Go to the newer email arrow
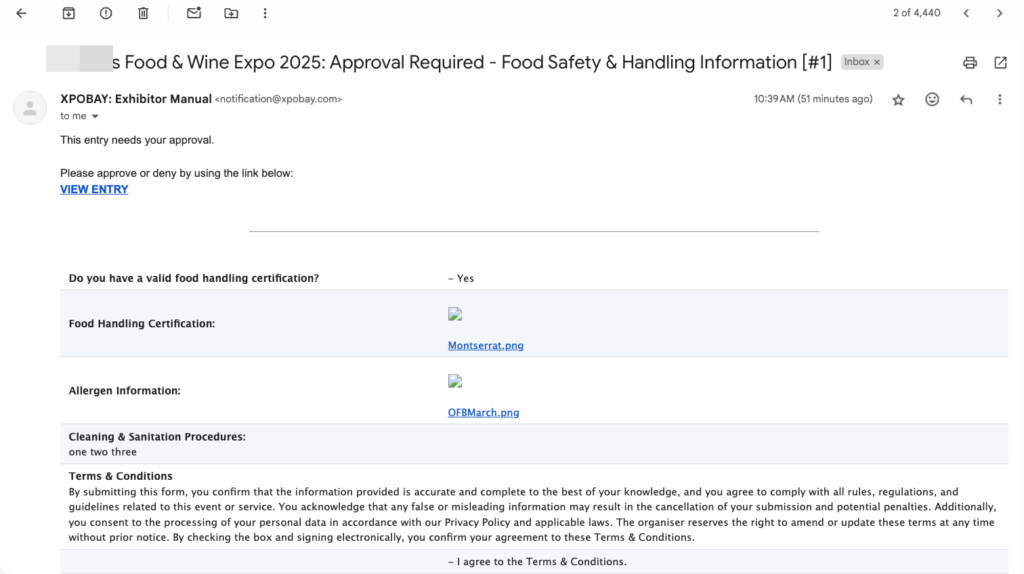The width and height of the screenshot is (1024, 574). 966,13
